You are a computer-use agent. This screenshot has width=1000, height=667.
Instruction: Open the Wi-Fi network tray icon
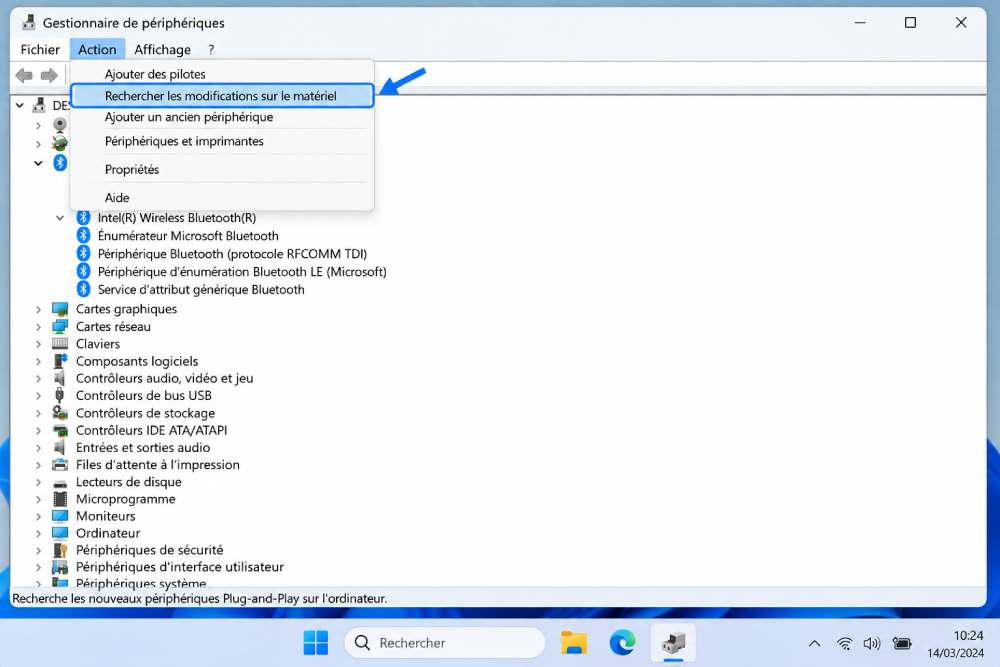point(844,643)
